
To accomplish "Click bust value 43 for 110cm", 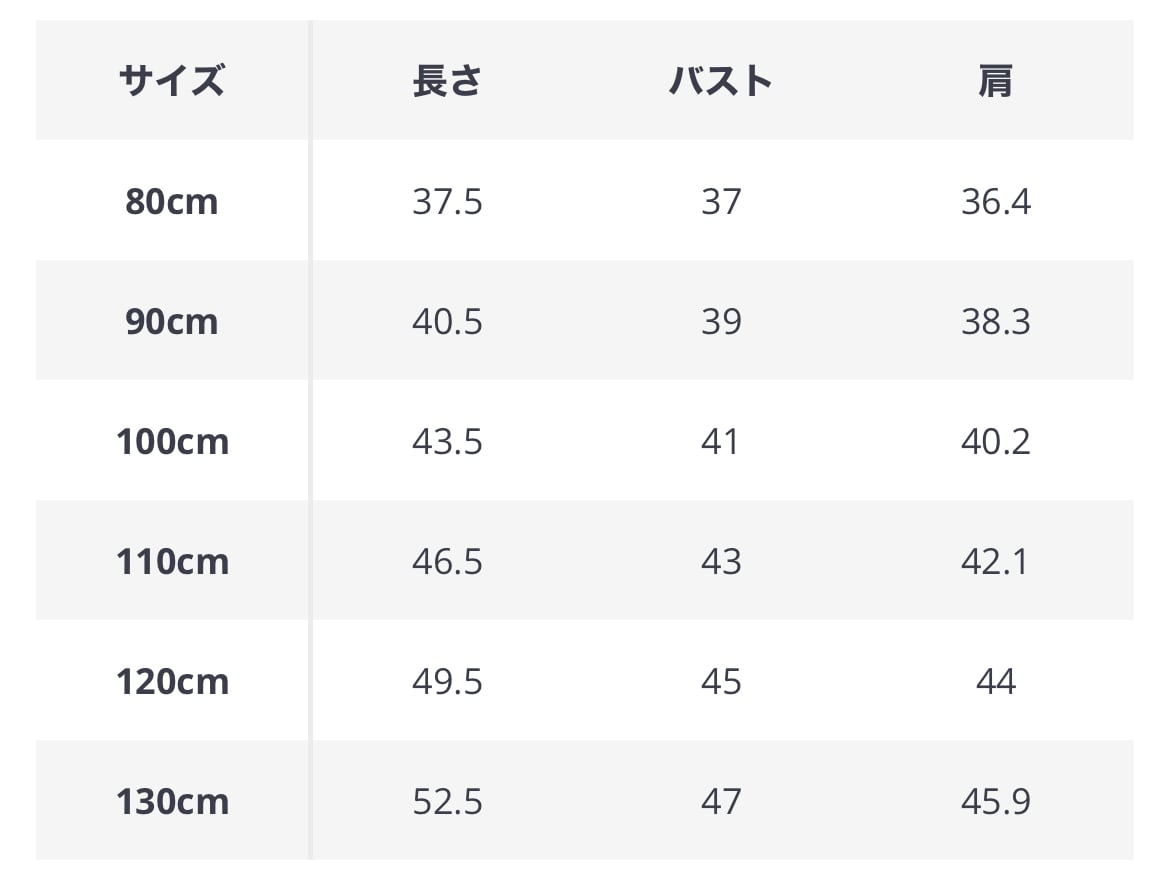I will pyautogui.click(x=721, y=562).
